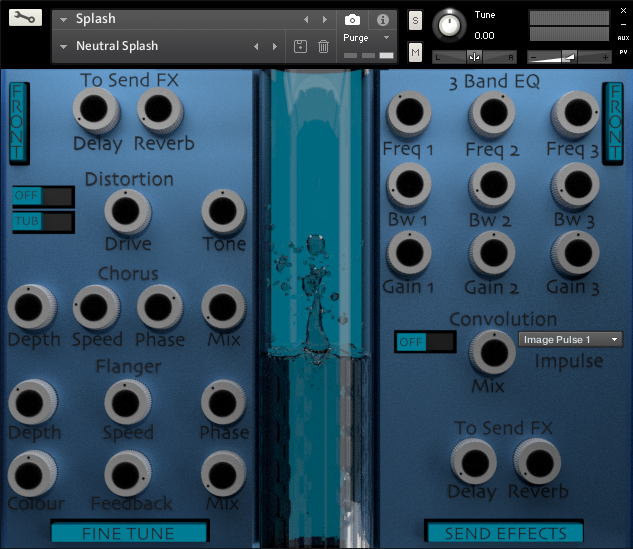This screenshot has height=549, width=633.
Task: Open the instrument info icon
Action: coord(382,19)
